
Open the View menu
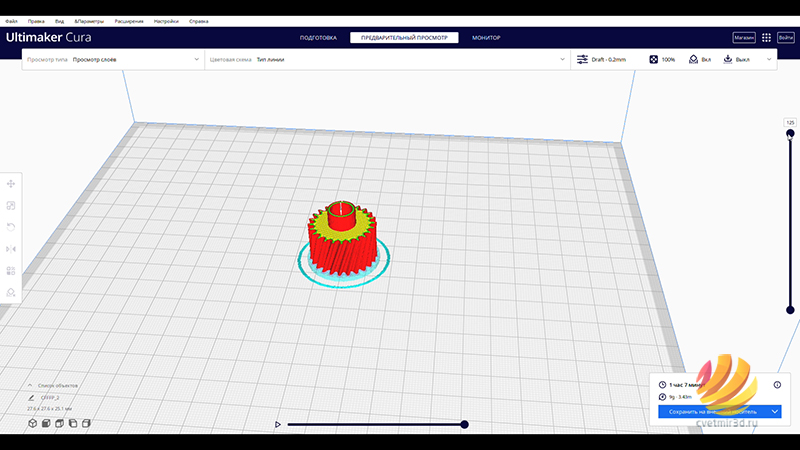(x=59, y=21)
